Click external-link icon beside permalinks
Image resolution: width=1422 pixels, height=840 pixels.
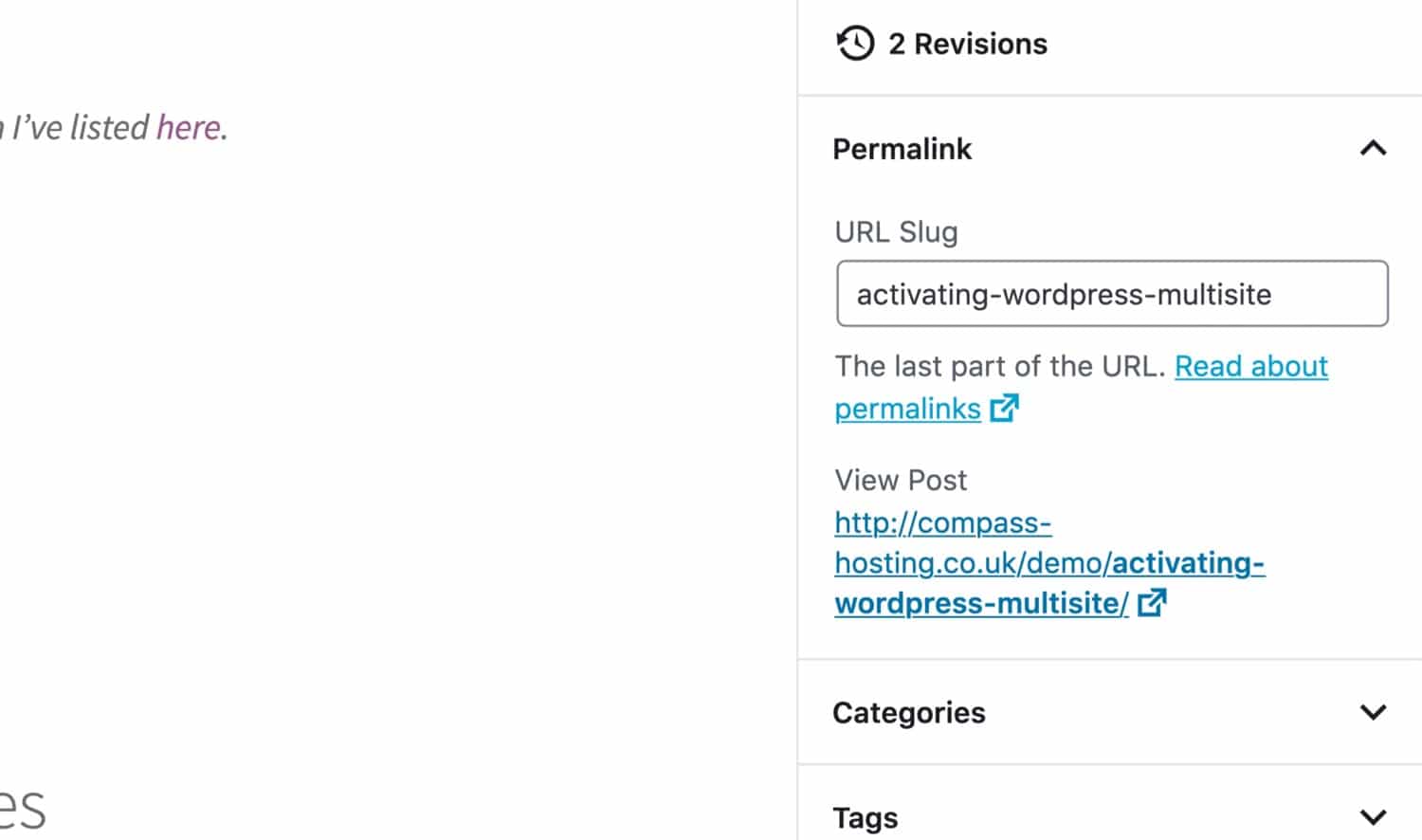pos(1004,409)
